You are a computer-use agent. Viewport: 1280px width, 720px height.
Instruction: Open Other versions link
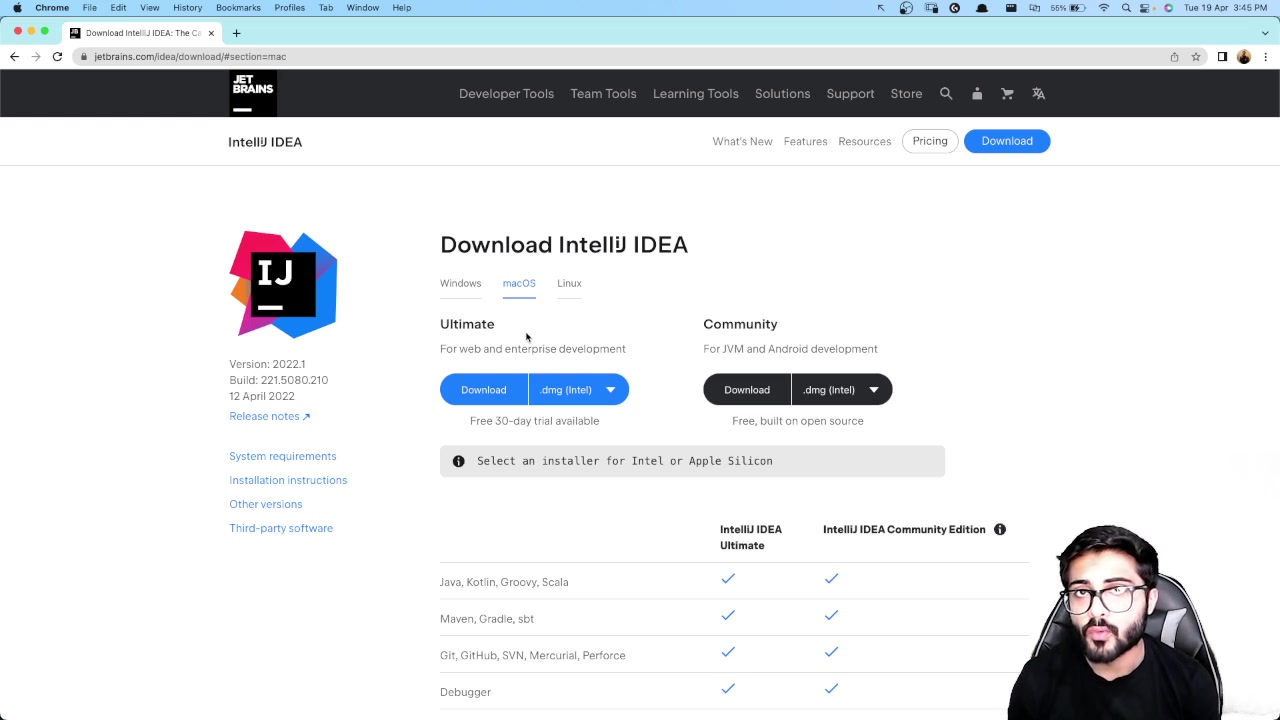[x=265, y=504]
